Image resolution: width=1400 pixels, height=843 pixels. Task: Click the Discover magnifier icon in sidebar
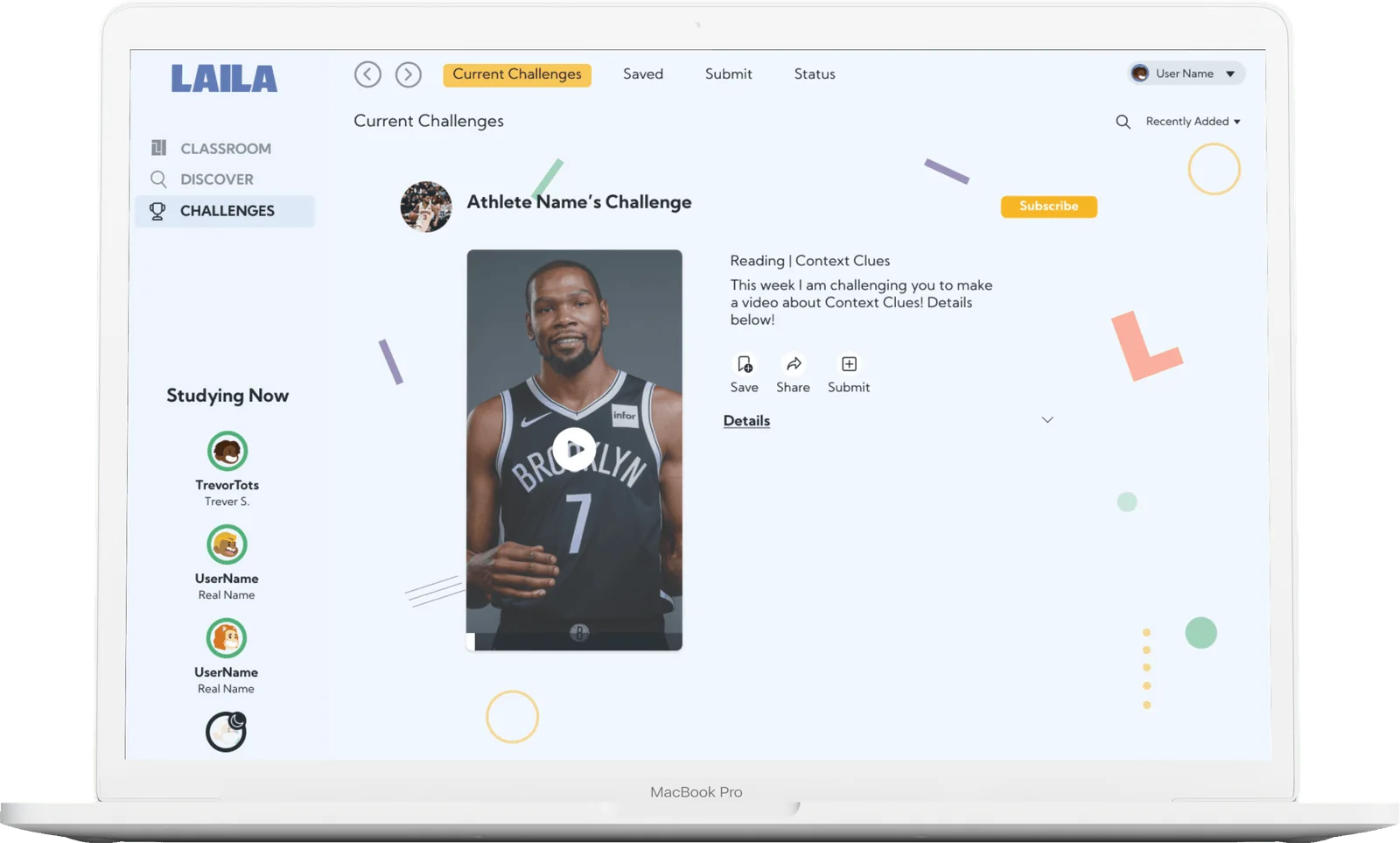click(x=158, y=179)
